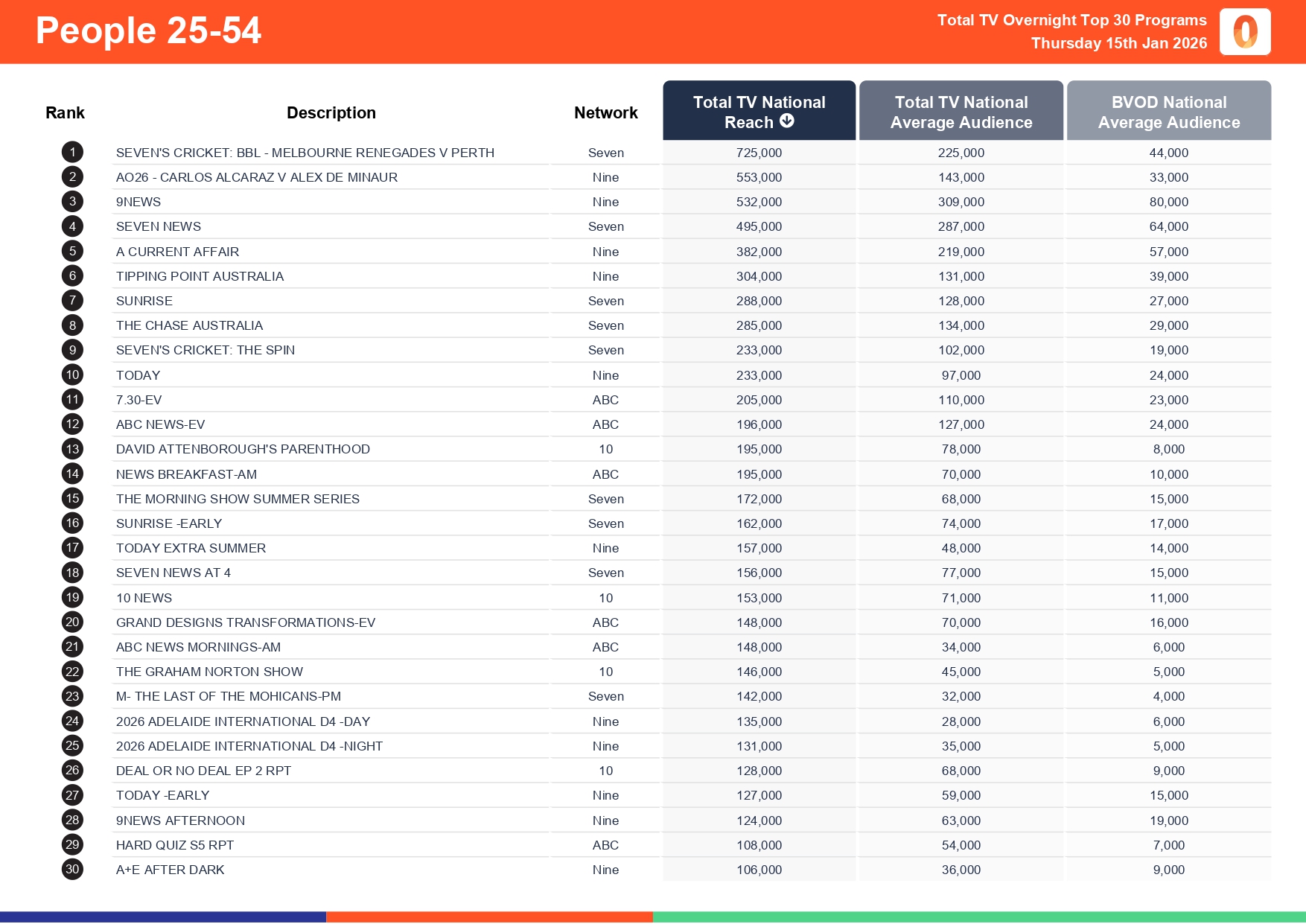
Task: Click the People 25-54 demographic header
Action: [148, 31]
